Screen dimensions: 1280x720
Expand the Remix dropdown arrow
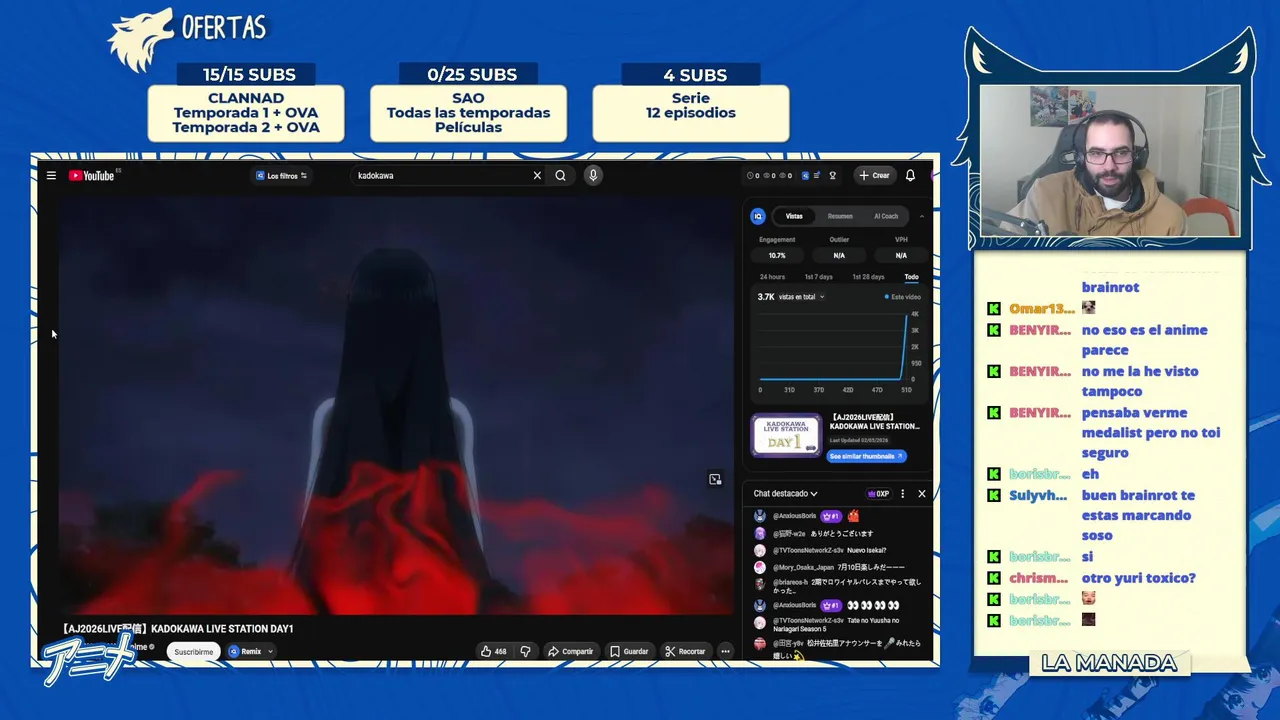[x=270, y=651]
